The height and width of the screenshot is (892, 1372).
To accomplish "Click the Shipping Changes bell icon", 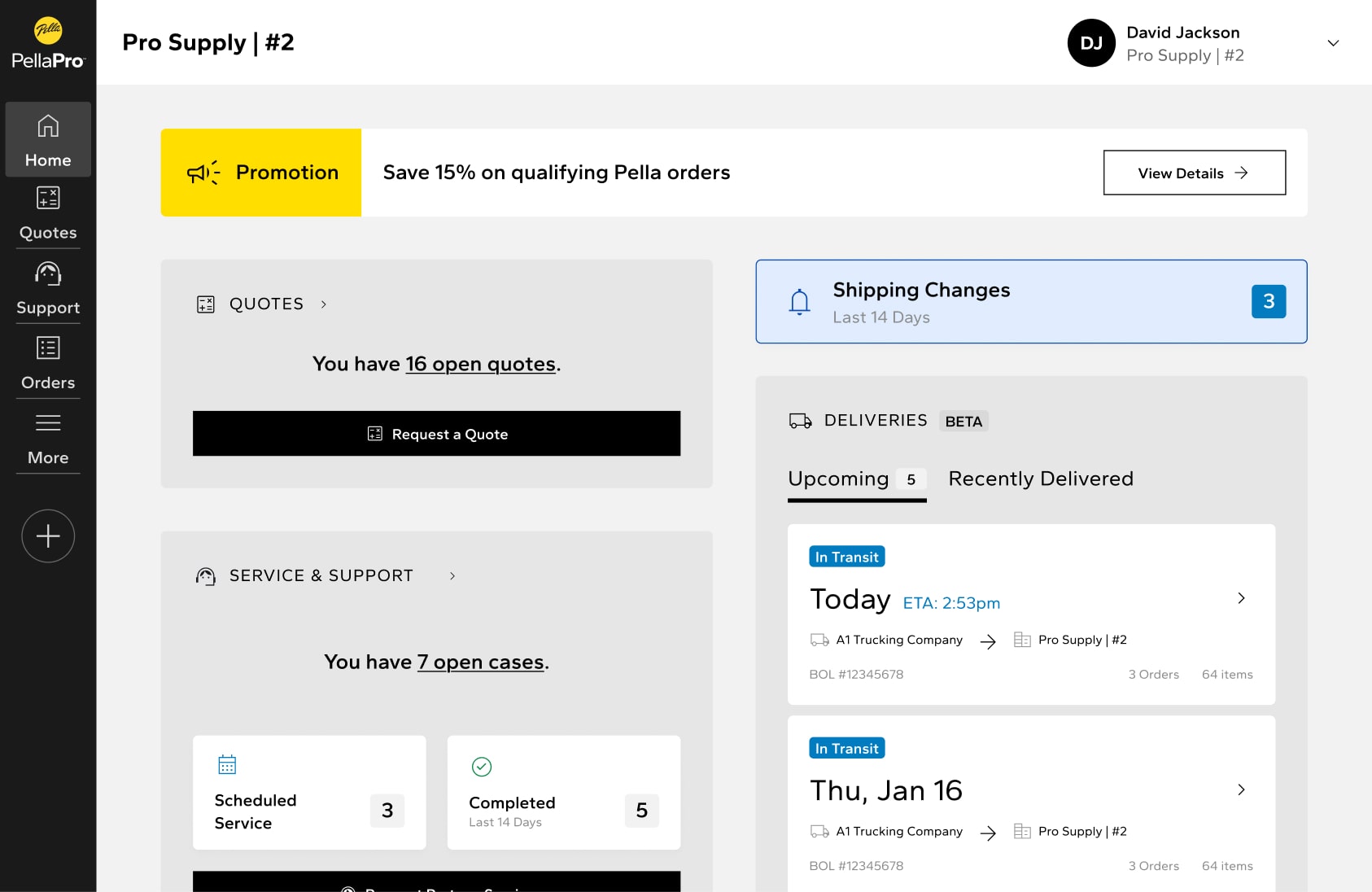I will [799, 302].
